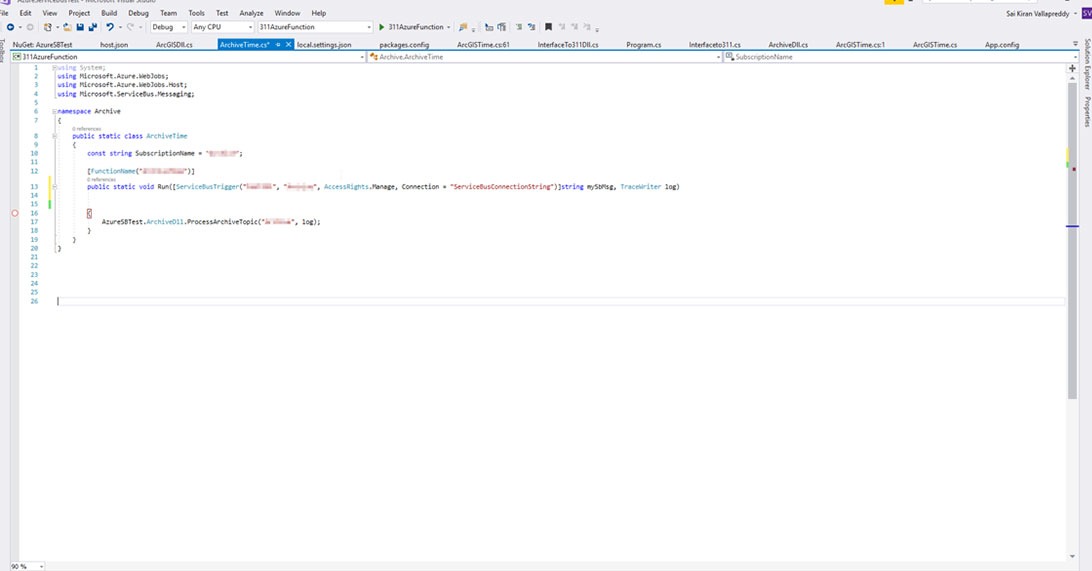Open the Any CPU platform dropdown

click(222, 27)
